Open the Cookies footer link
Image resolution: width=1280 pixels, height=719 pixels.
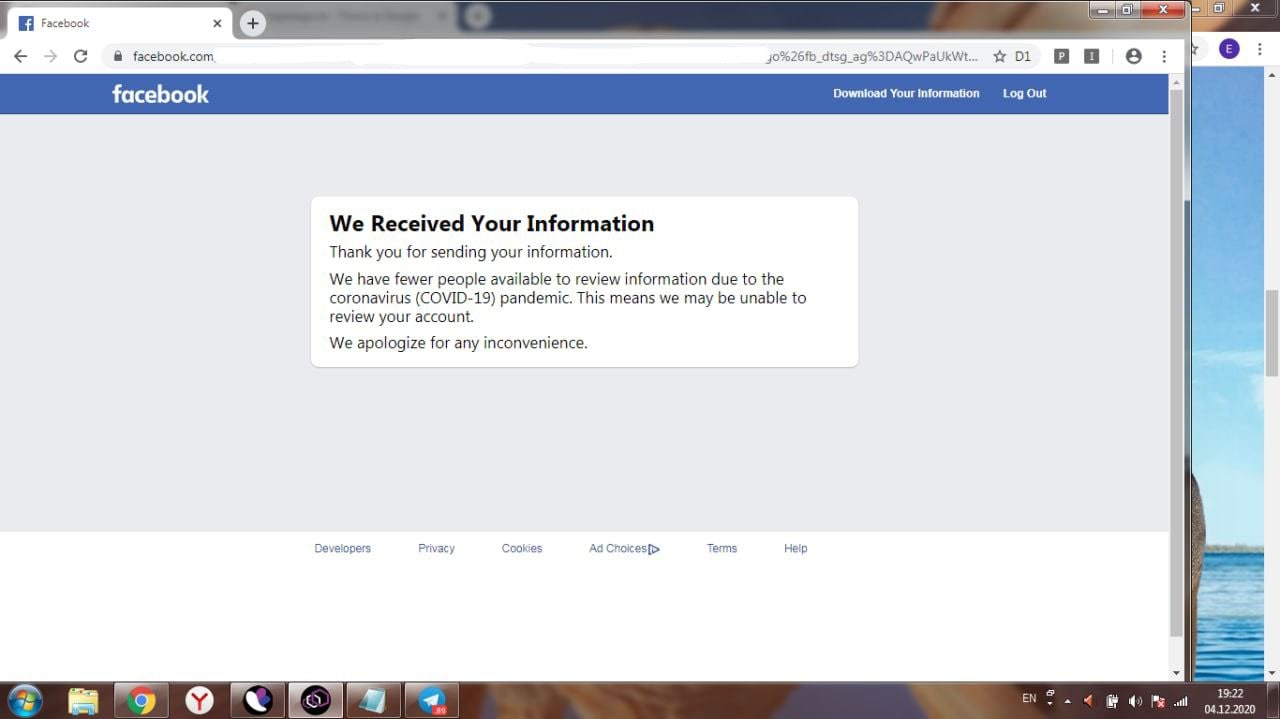(x=522, y=548)
